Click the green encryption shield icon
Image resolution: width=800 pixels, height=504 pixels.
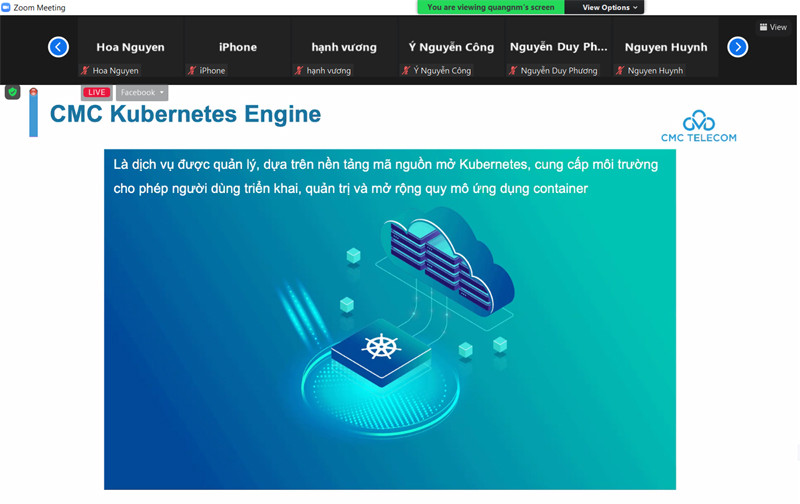12,92
